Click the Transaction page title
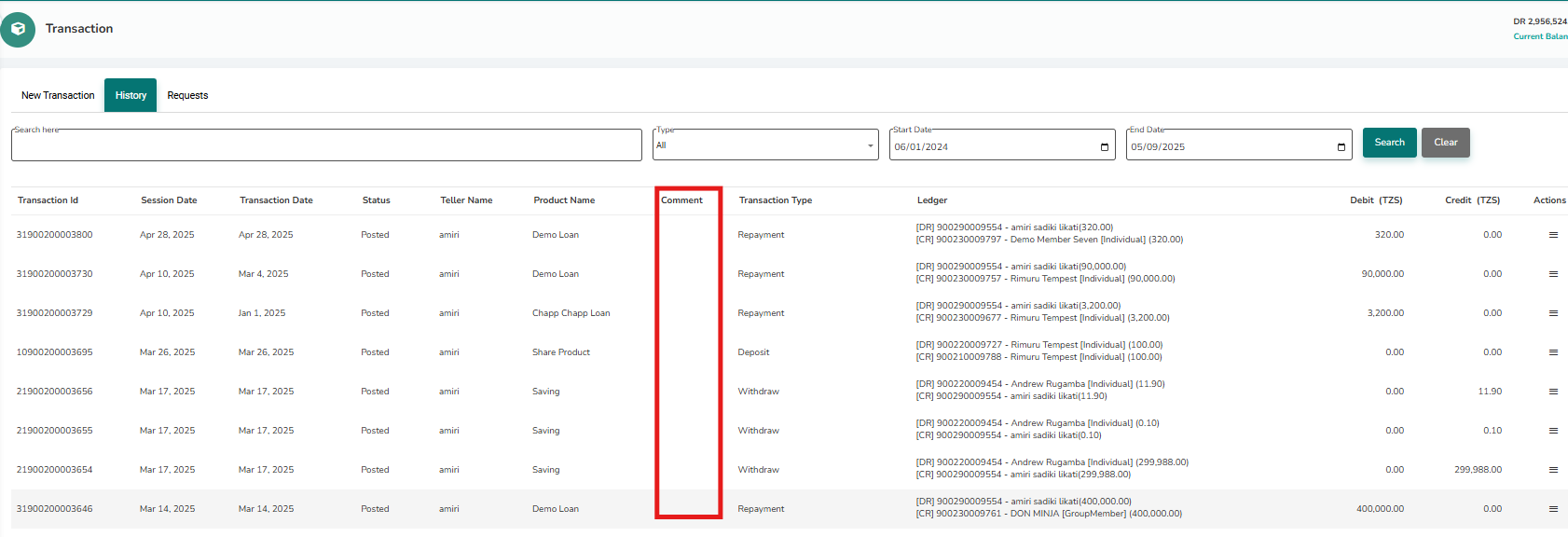The image size is (1568, 537). pyautogui.click(x=79, y=29)
